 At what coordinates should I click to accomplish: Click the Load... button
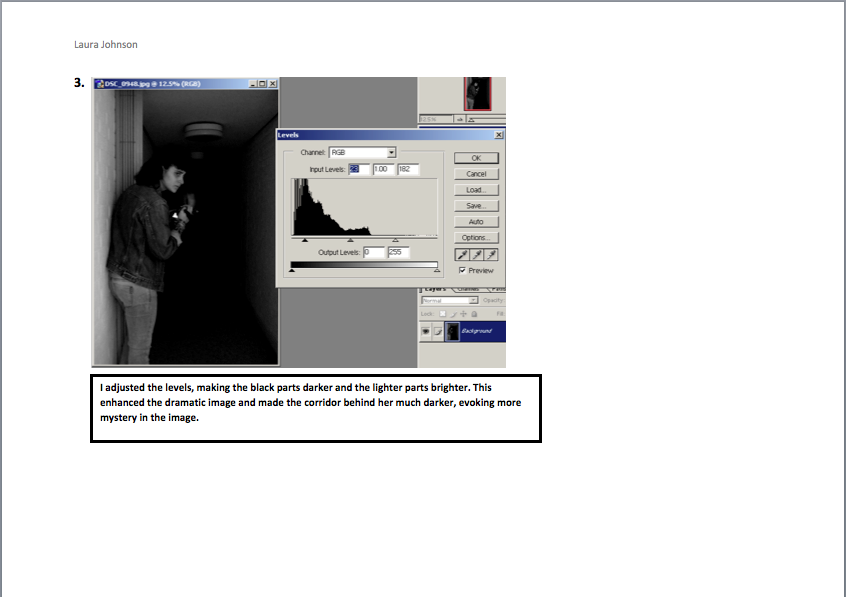(x=476, y=190)
